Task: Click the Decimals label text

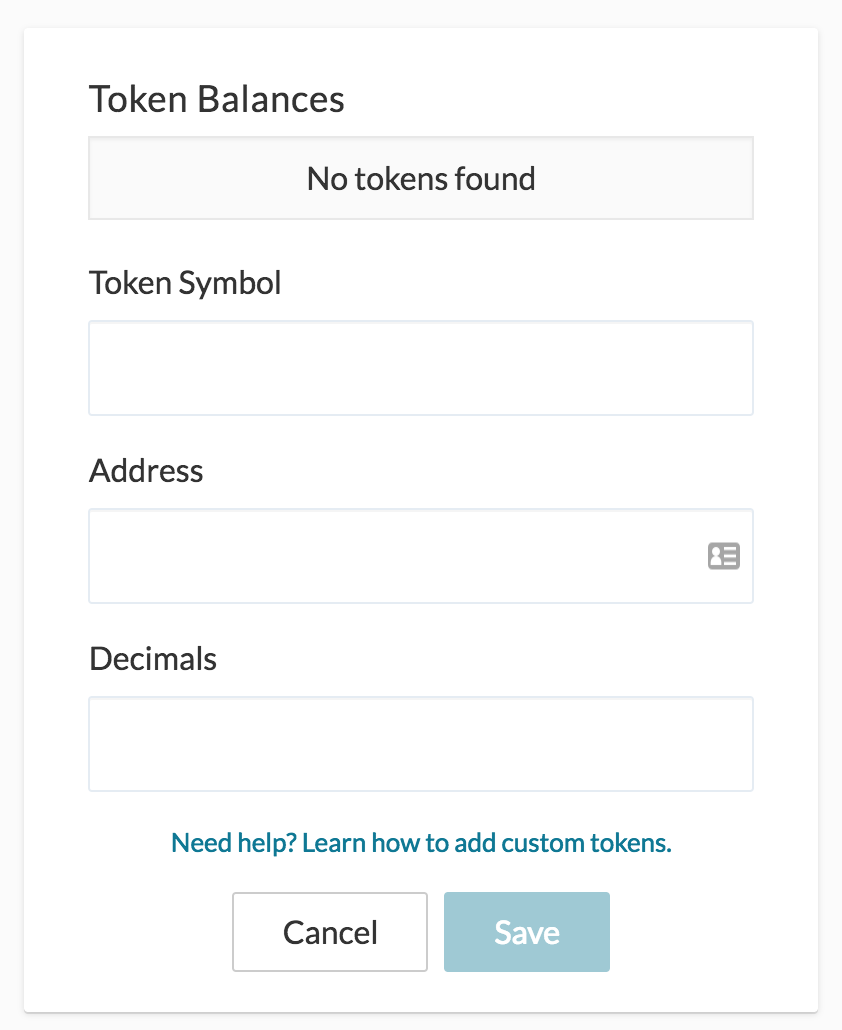Action: [153, 659]
